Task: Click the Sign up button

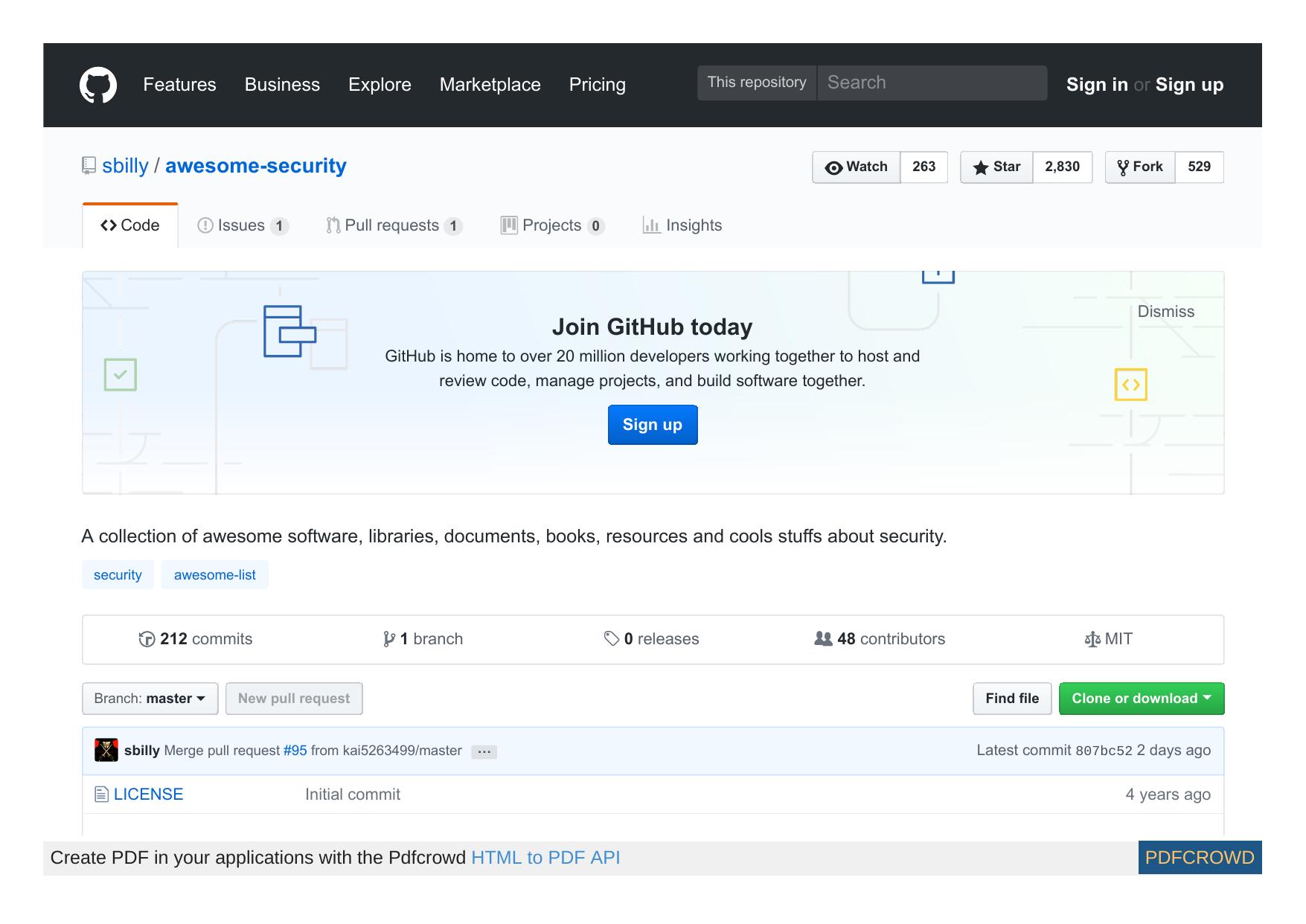Action: (652, 424)
